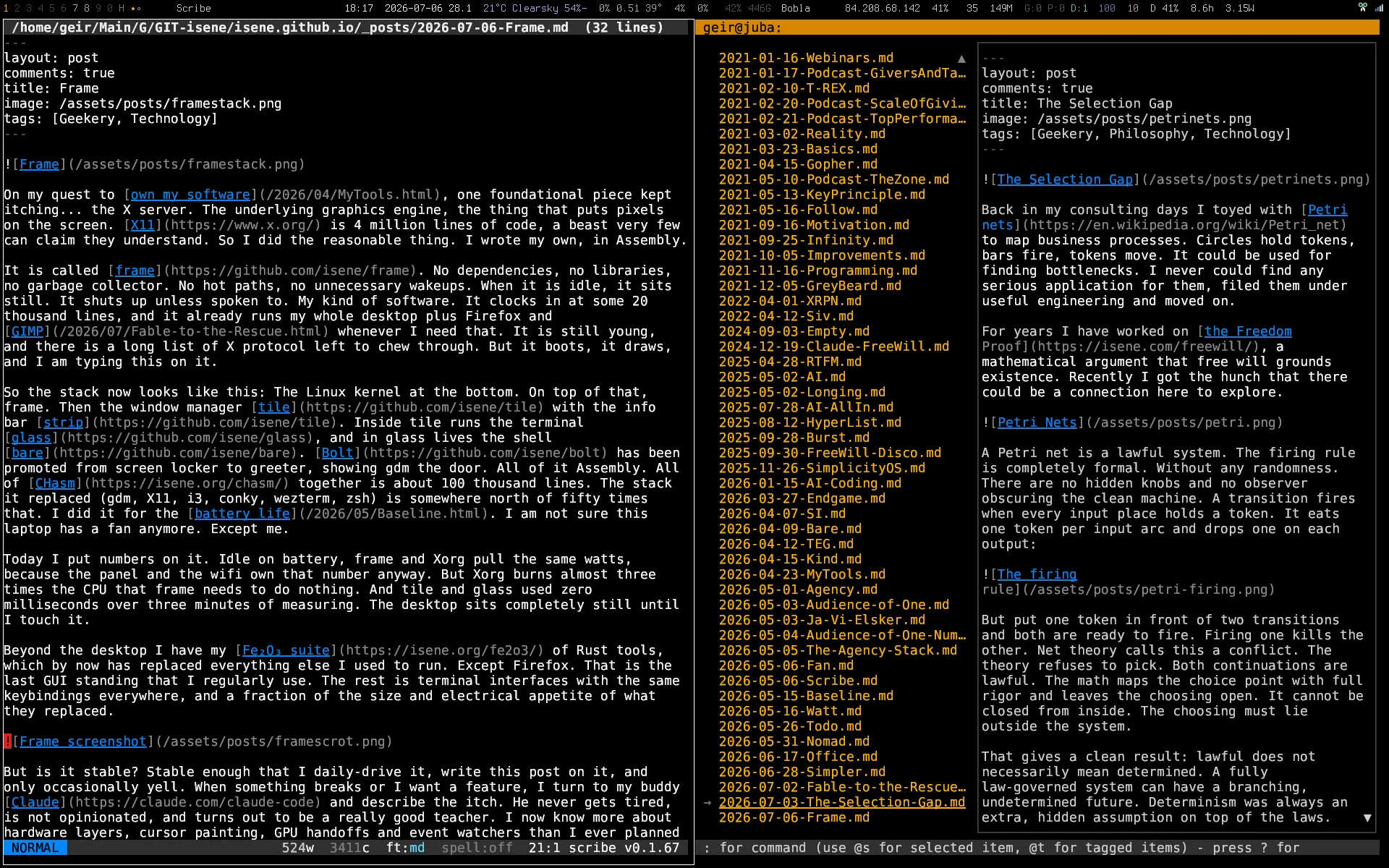This screenshot has height=868, width=1389.
Task: Select 2025-08-12-HyperList.md file
Action: [810, 422]
